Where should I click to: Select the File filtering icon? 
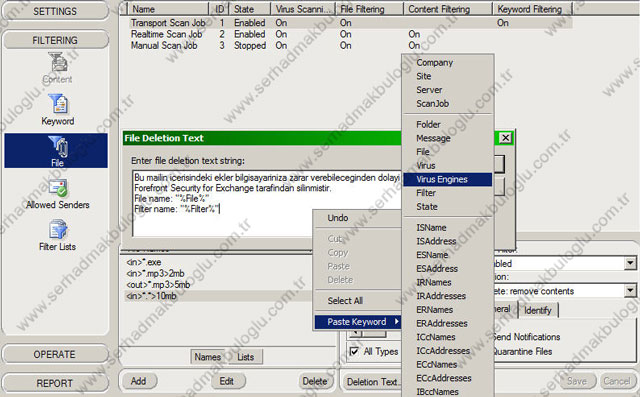coord(56,151)
